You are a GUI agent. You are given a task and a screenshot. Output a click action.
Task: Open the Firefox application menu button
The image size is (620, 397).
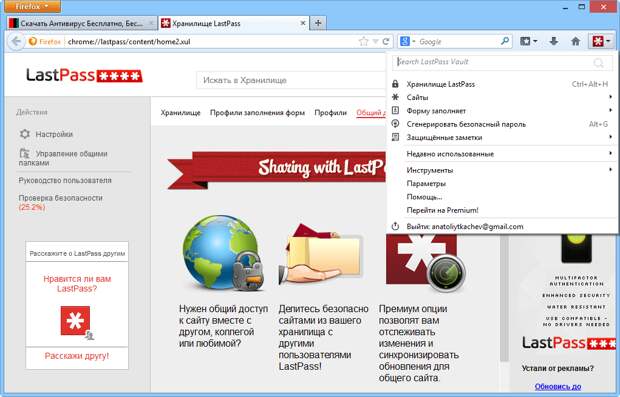pos(32,6)
